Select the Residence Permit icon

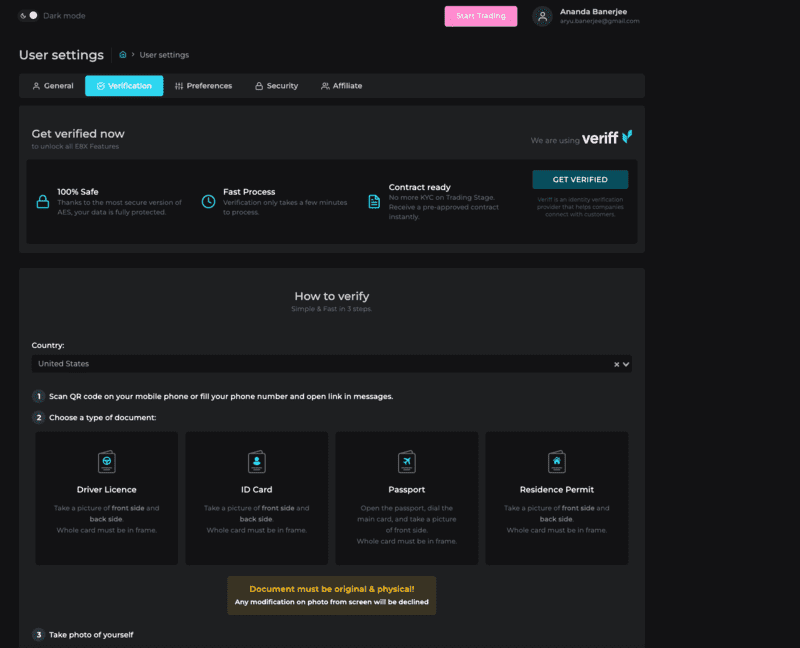(557, 462)
